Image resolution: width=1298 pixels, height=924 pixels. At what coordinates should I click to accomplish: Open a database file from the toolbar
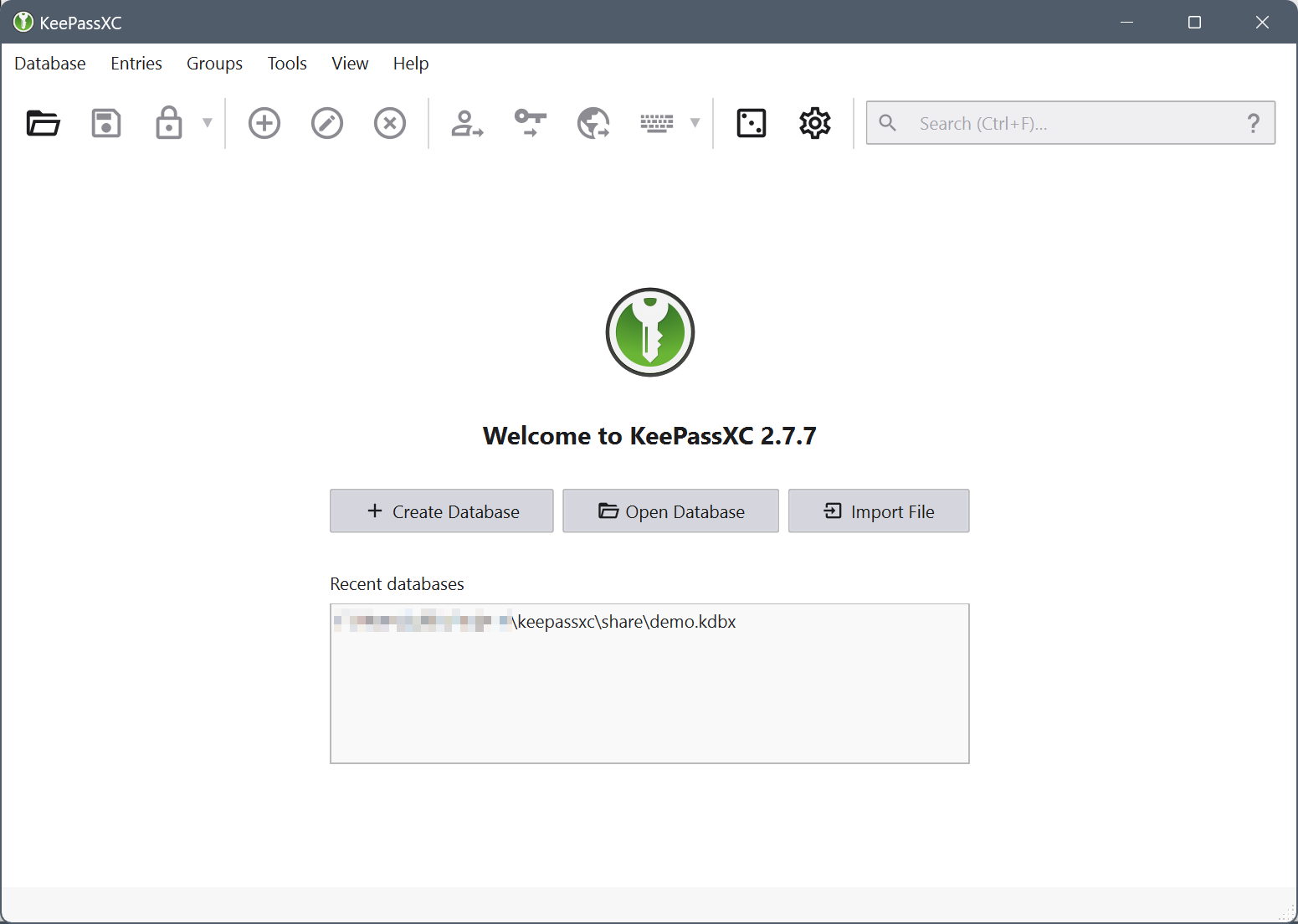point(42,123)
